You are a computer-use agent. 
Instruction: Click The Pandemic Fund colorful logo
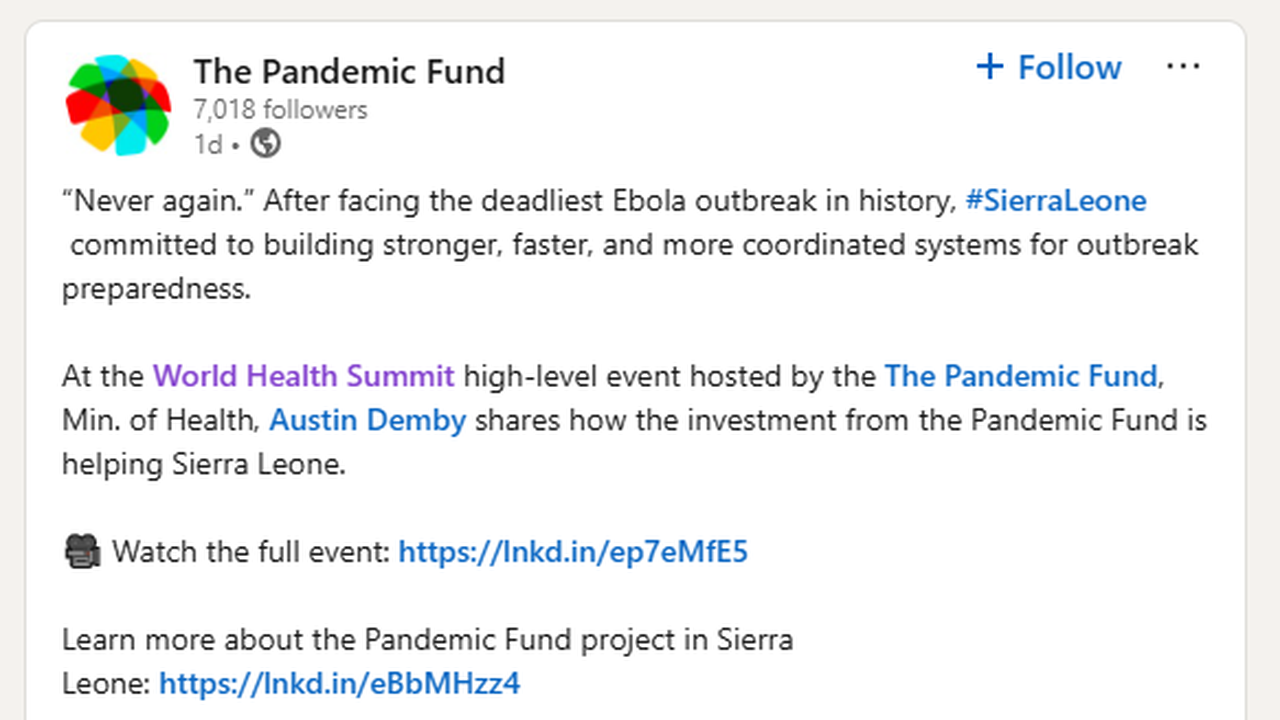(x=117, y=105)
